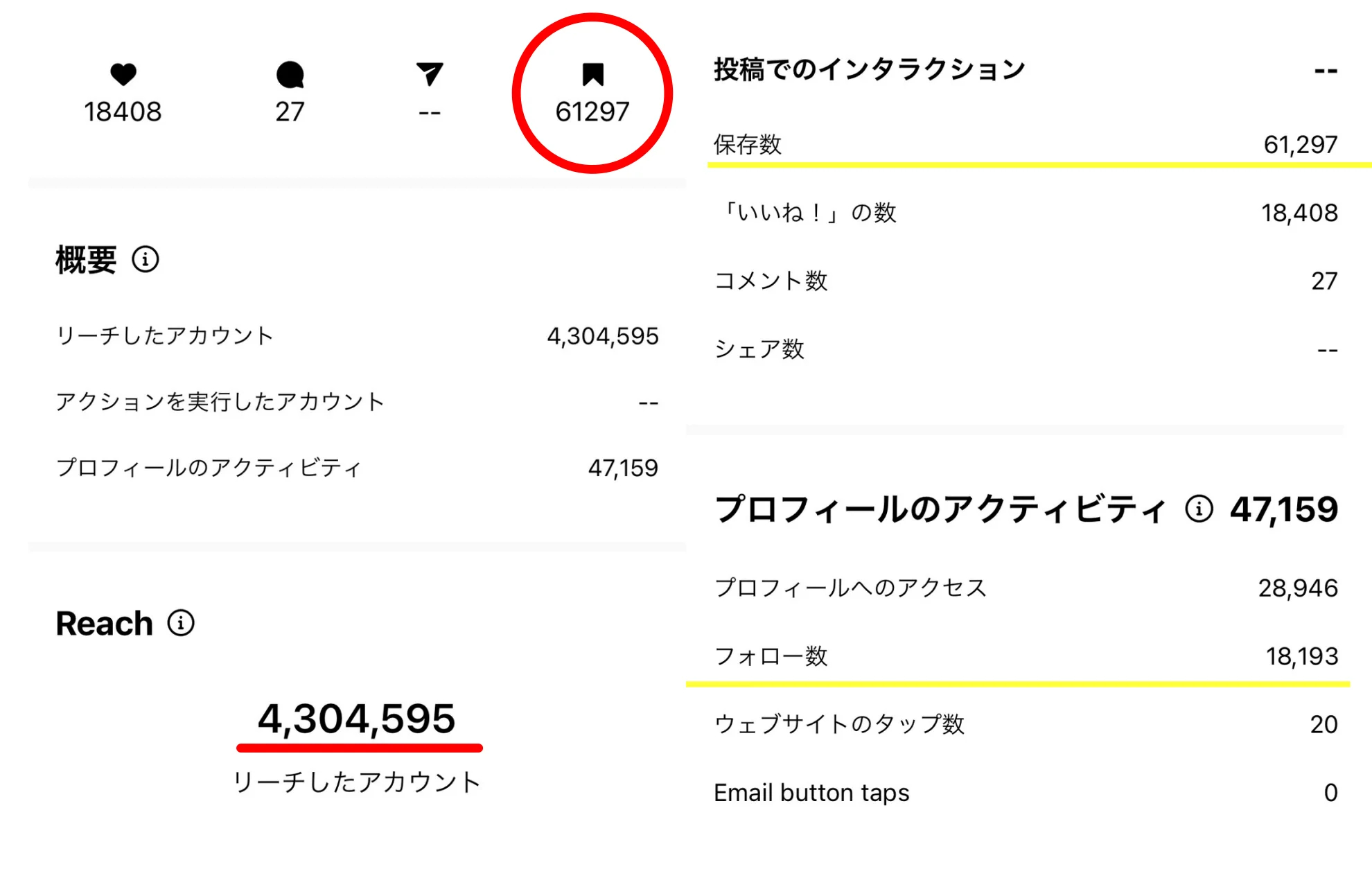
Task: Click the 投稿でのインタラクション heading
Action: coord(870,70)
